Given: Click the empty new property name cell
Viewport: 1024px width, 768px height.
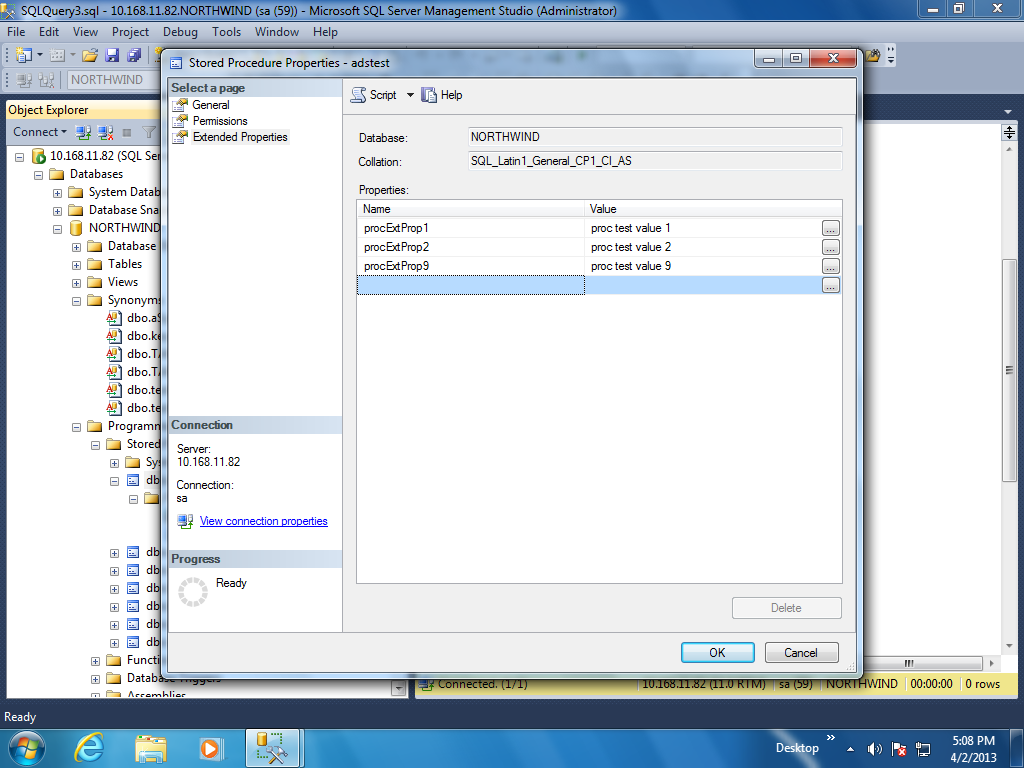Looking at the screenshot, I should pyautogui.click(x=470, y=285).
